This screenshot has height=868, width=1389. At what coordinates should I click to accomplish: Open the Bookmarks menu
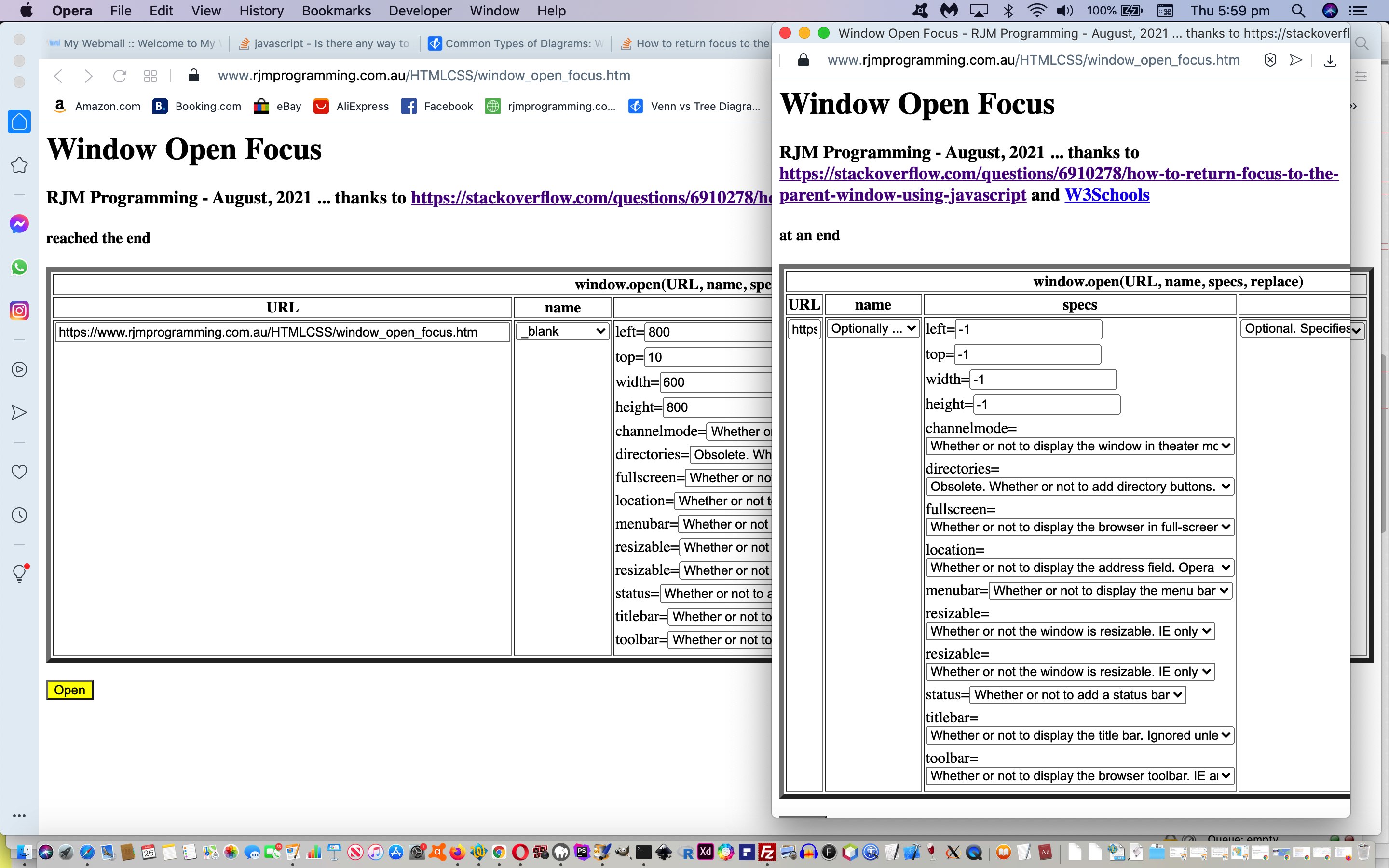(336, 11)
